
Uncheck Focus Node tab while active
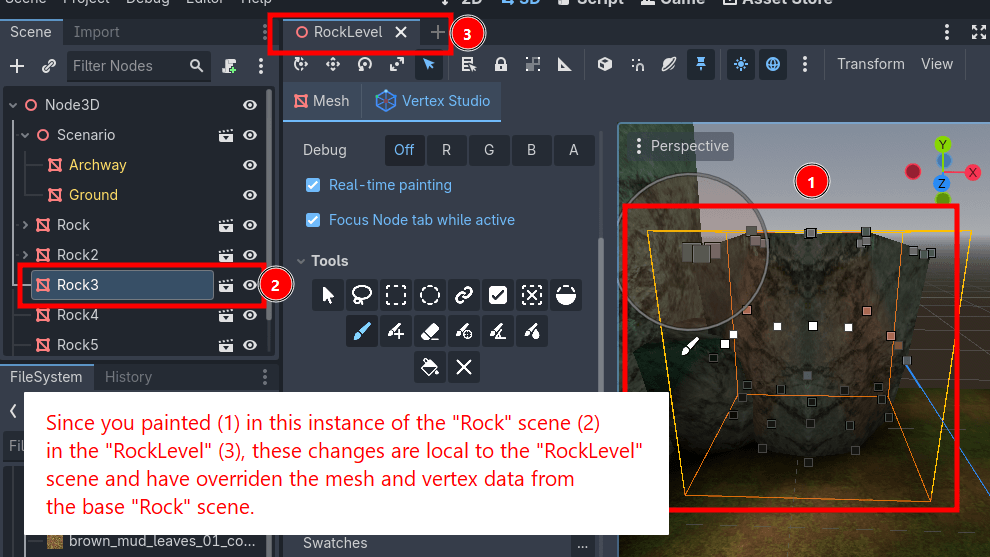coord(313,220)
